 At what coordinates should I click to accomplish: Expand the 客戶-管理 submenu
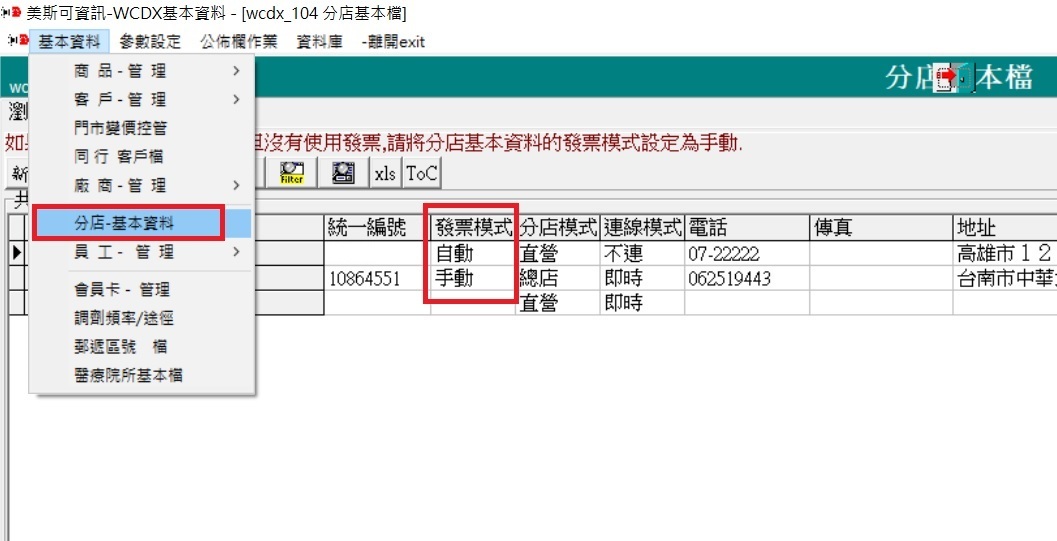pyautogui.click(x=142, y=100)
